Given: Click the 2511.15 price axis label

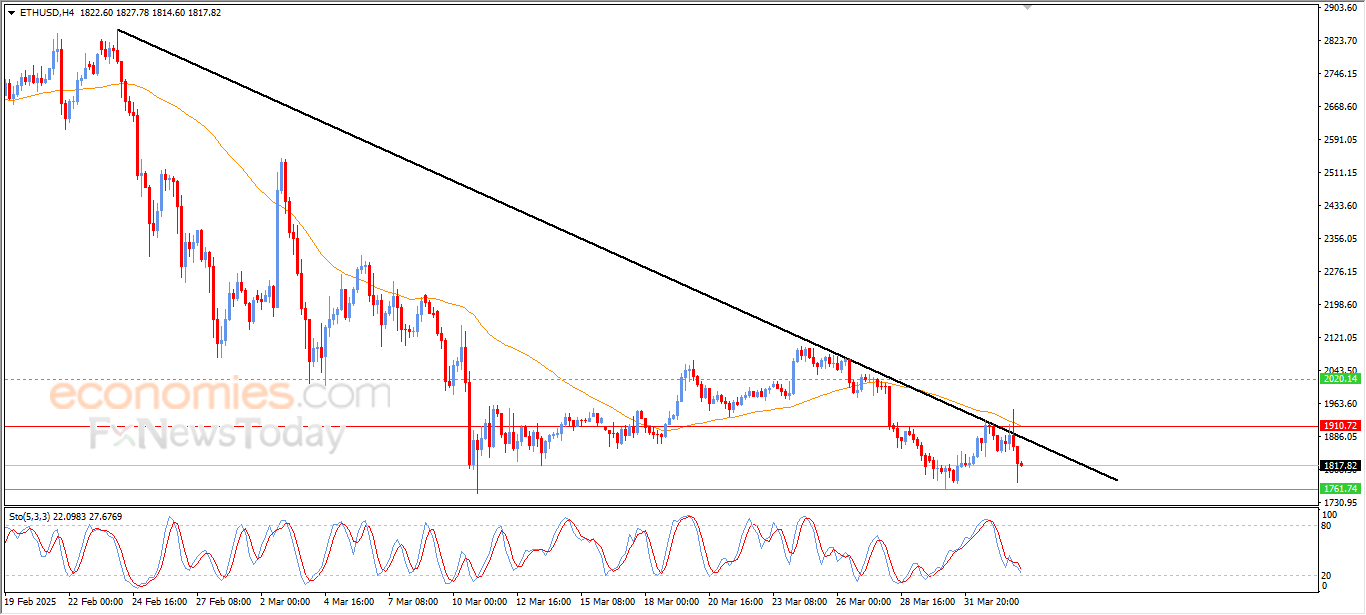Looking at the screenshot, I should coord(1339,173).
